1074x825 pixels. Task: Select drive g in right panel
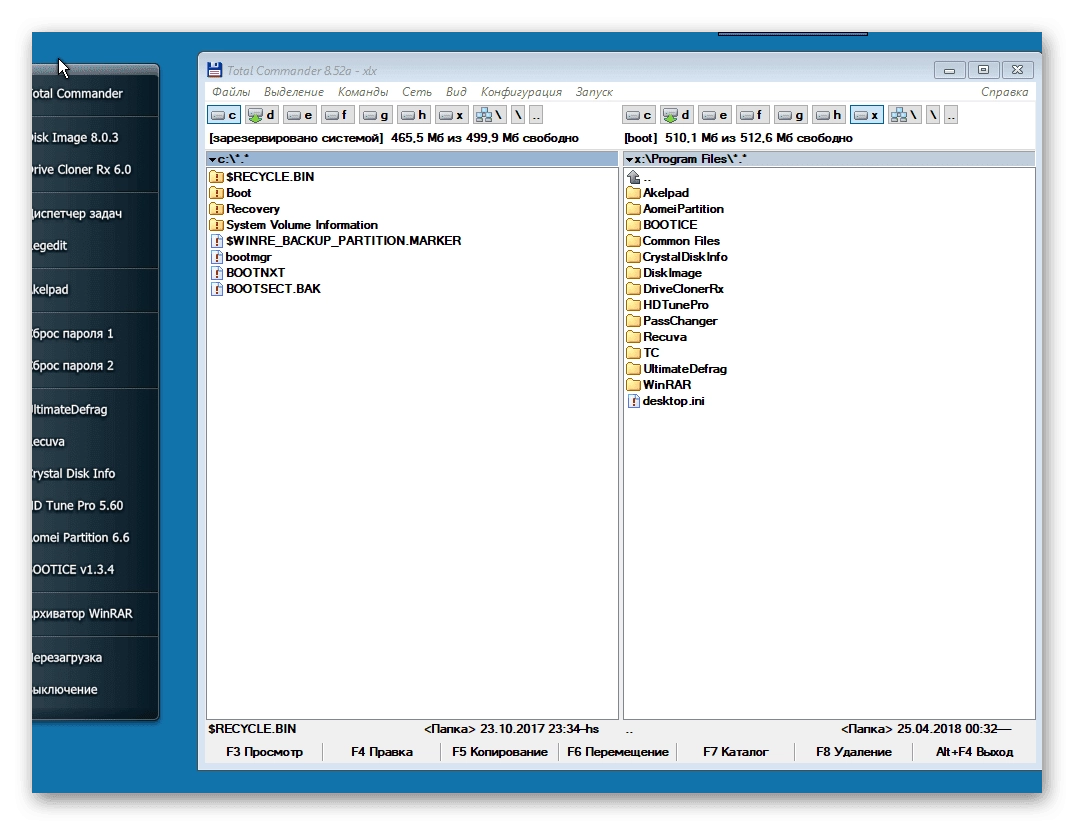coord(790,115)
